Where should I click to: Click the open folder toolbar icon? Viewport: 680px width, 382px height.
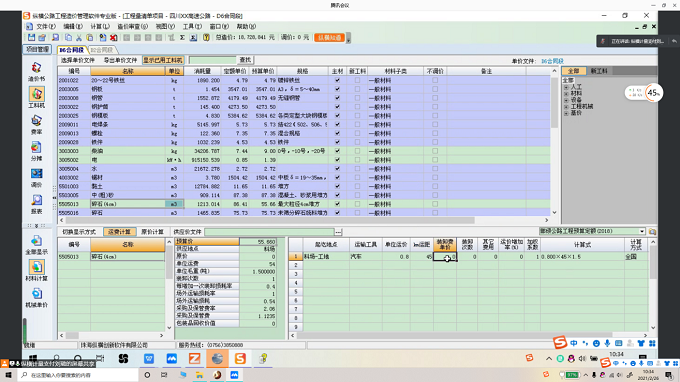coord(42,38)
